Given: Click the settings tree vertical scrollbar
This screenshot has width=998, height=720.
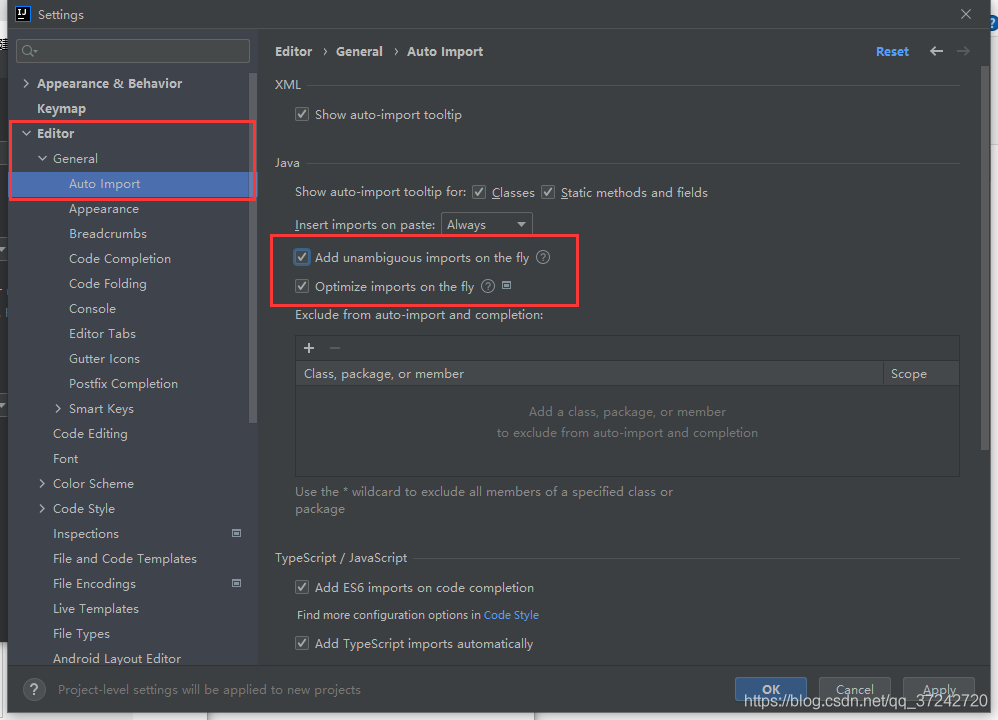Looking at the screenshot, I should point(253,248).
